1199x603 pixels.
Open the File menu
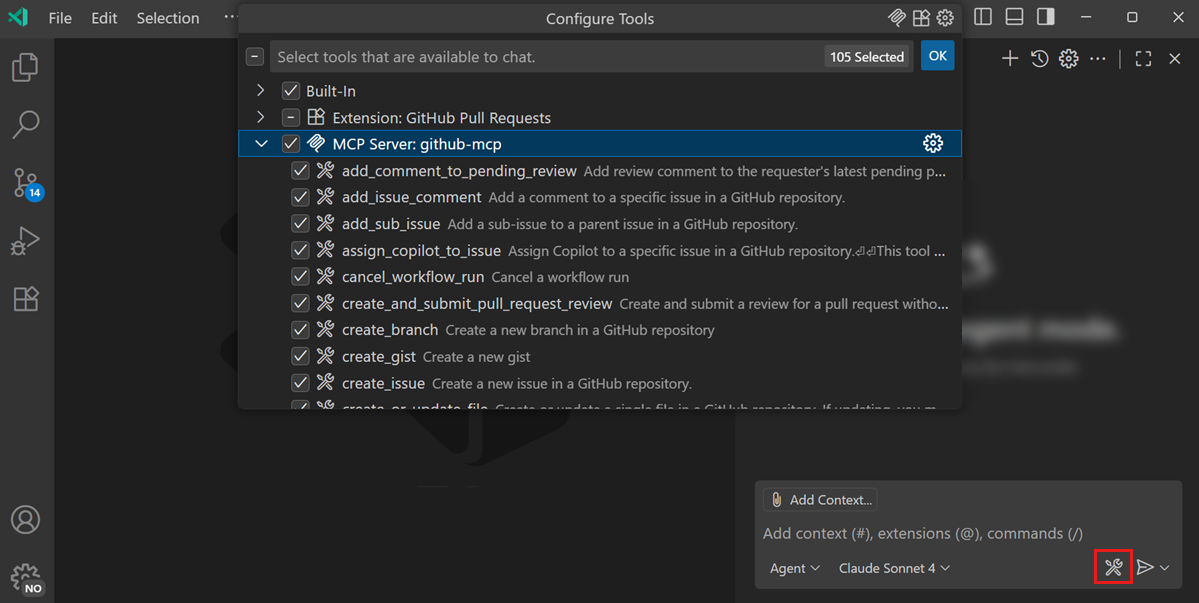[59, 17]
